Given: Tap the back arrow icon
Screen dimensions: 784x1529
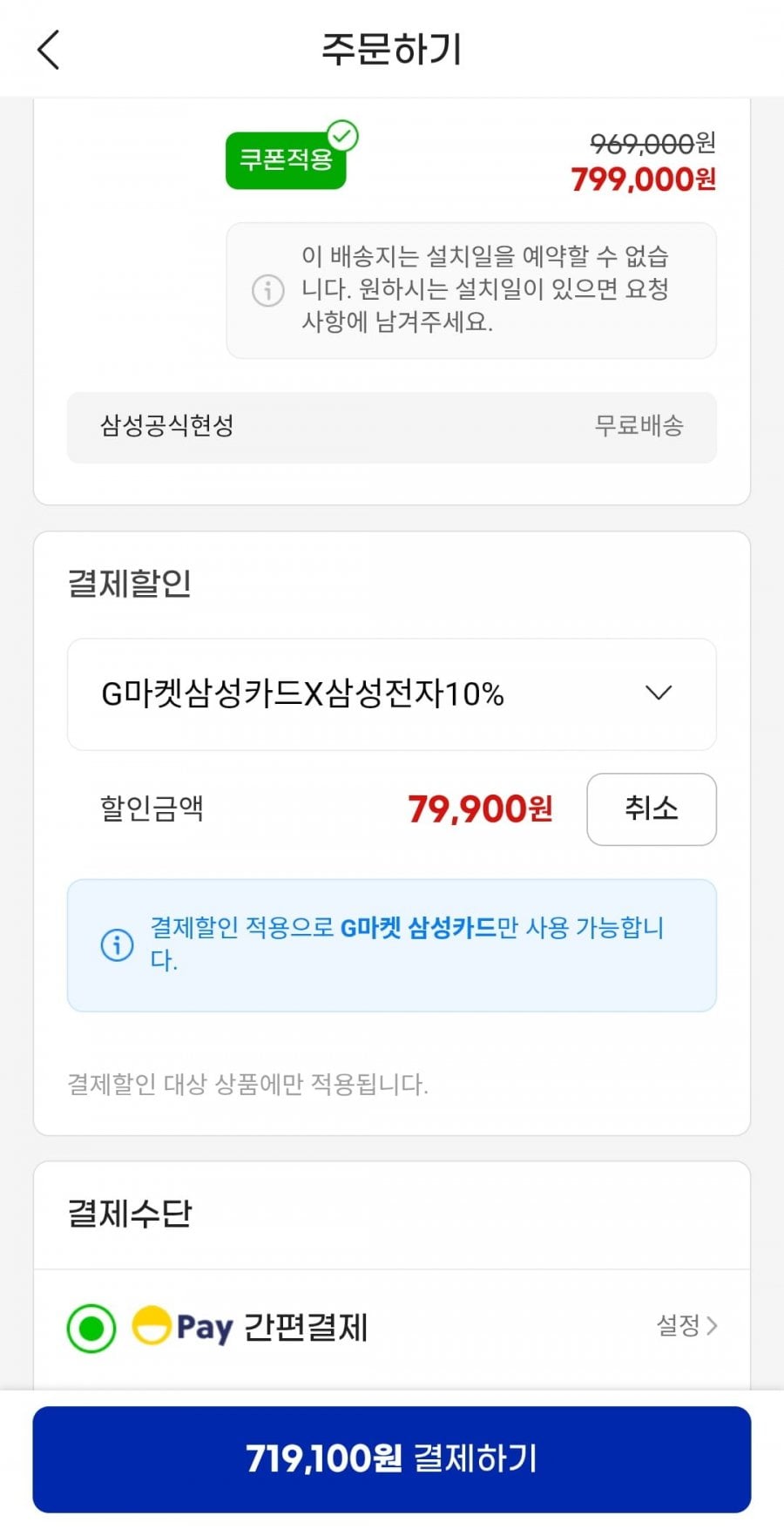Looking at the screenshot, I should (49, 50).
